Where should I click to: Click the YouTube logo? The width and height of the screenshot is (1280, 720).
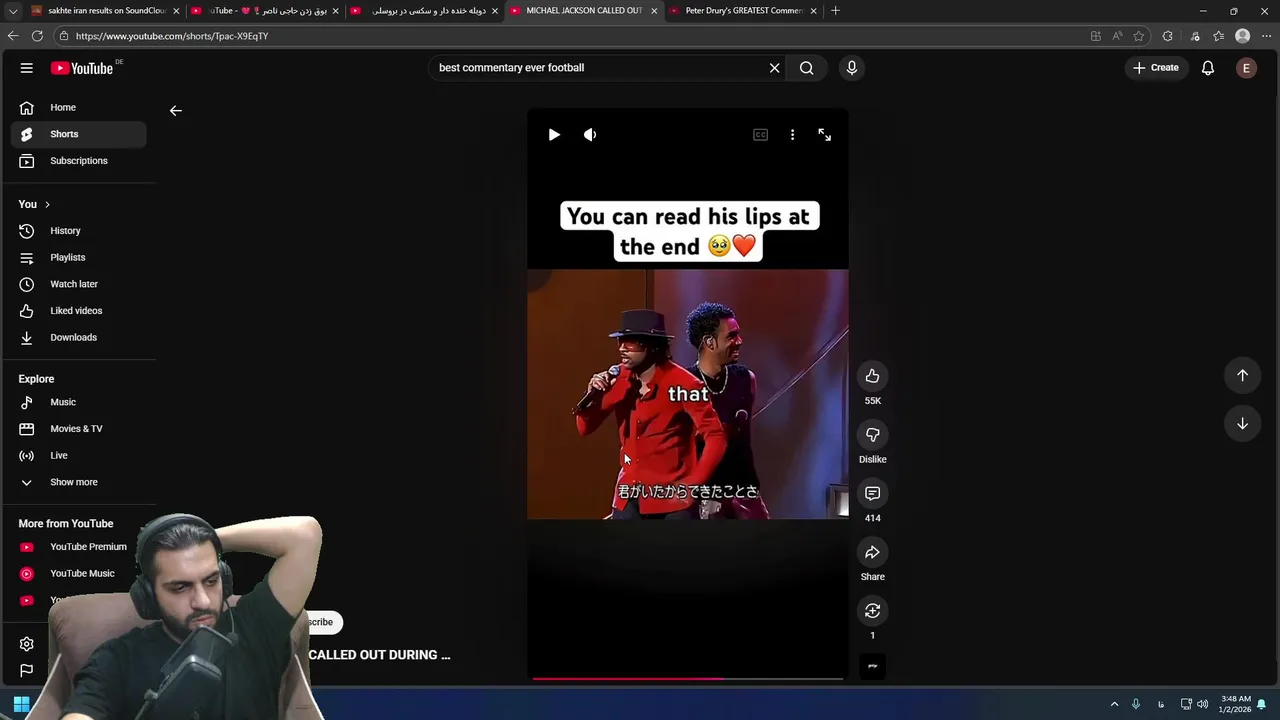[82, 68]
